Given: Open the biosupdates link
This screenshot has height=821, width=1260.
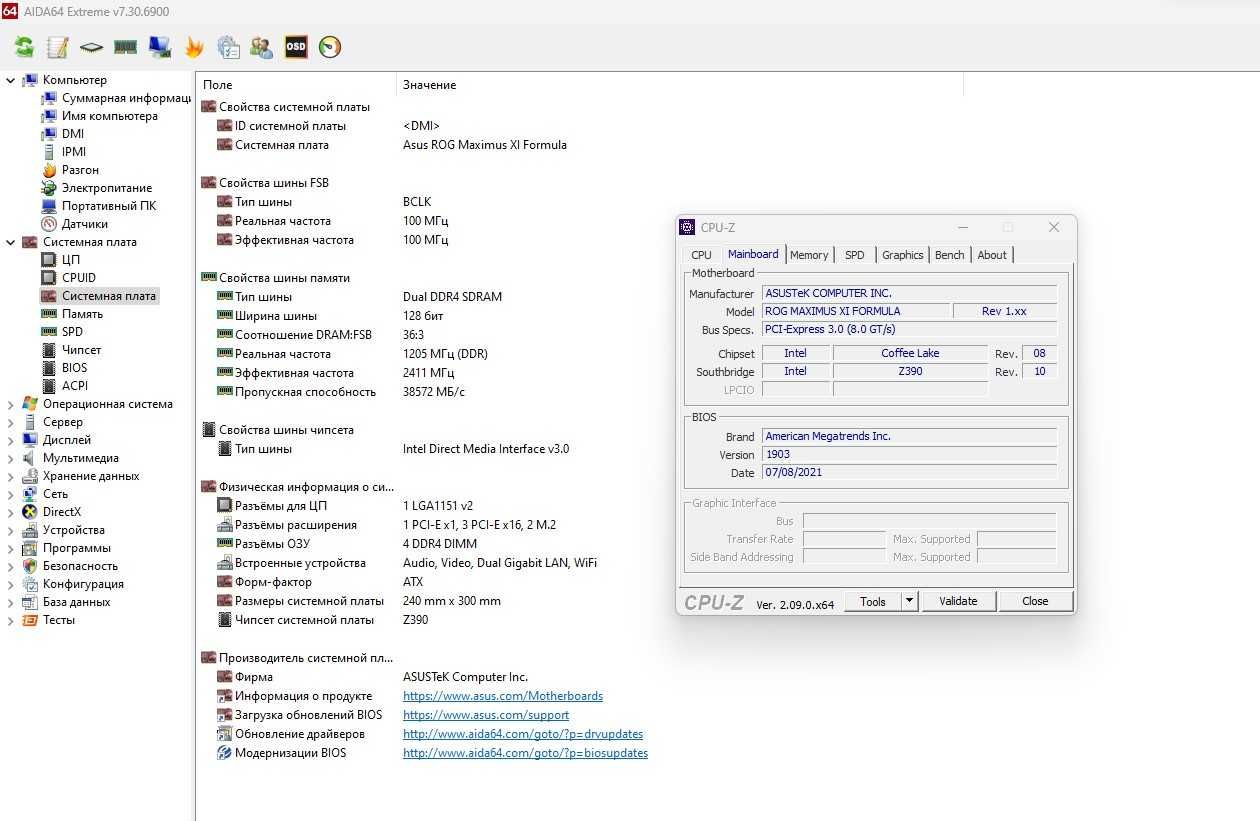Looking at the screenshot, I should click(525, 753).
